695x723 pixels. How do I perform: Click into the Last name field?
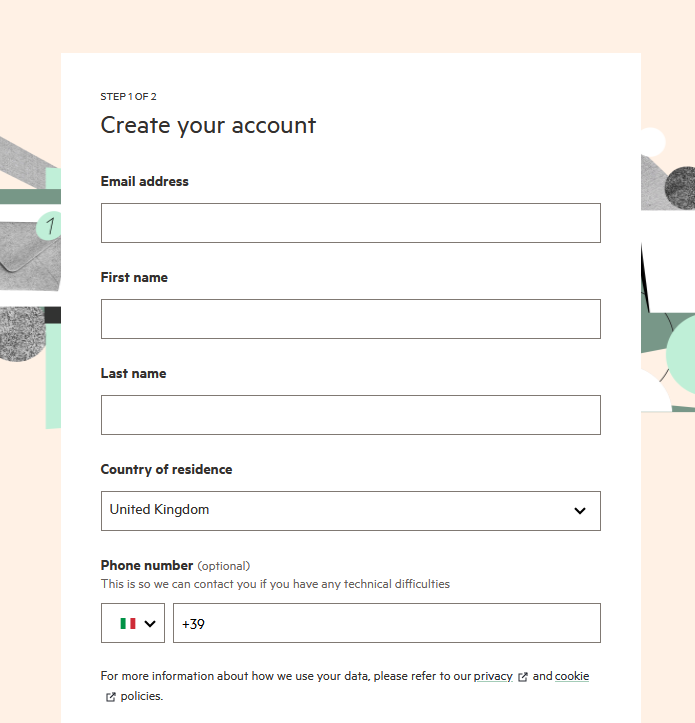point(350,415)
